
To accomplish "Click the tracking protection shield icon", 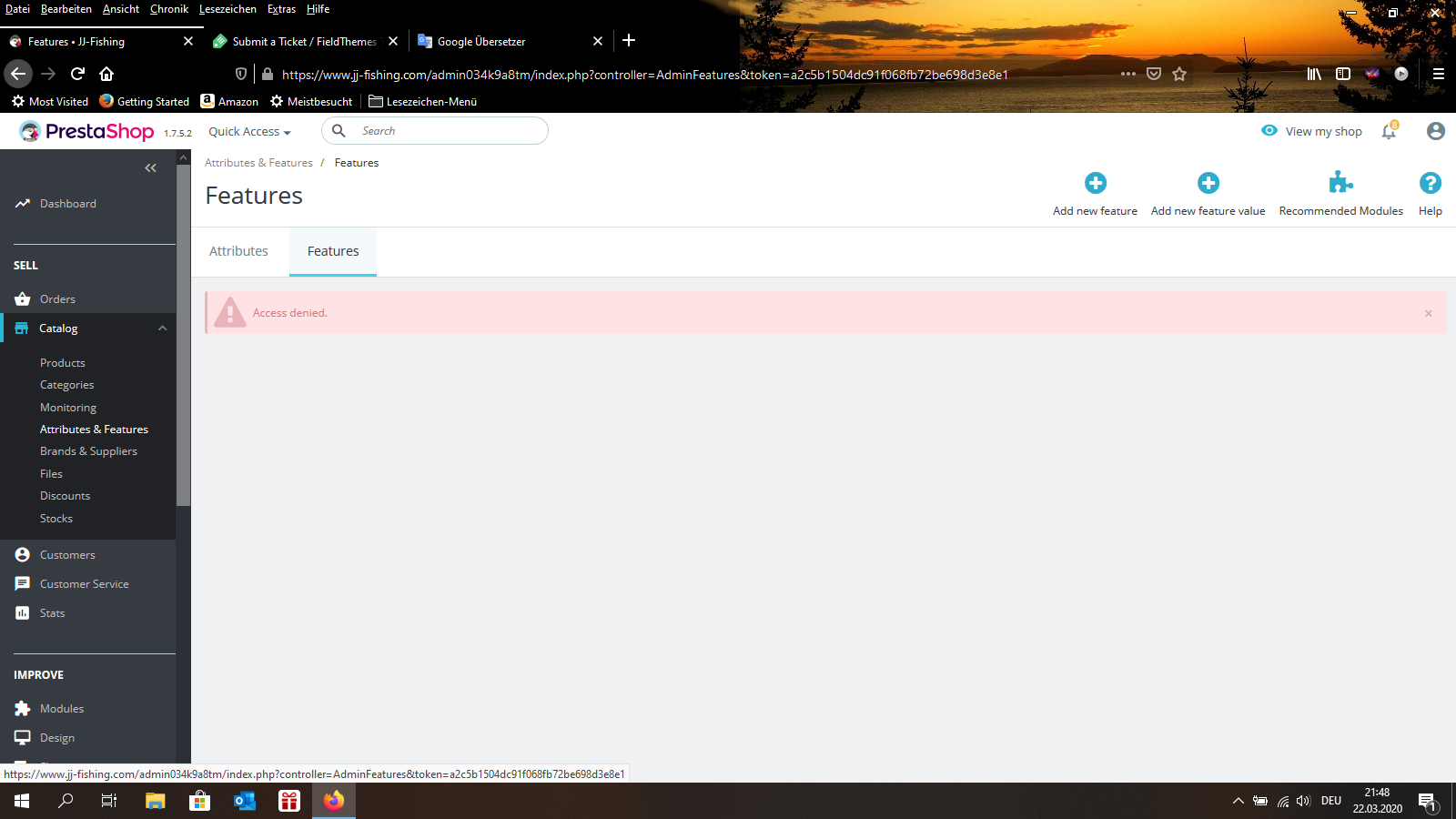I will (241, 74).
